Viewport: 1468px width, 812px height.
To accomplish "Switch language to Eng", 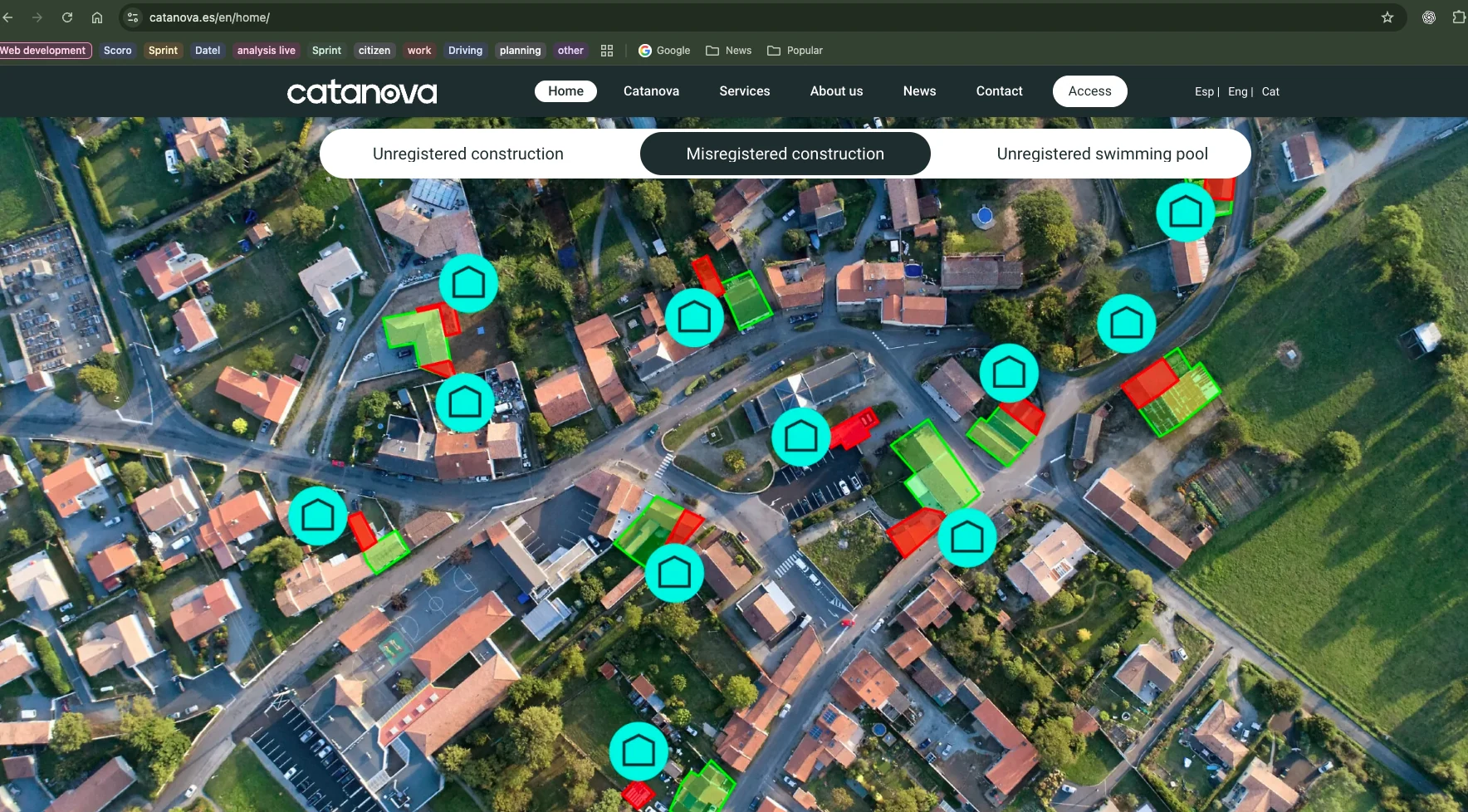I will pos(1237,91).
